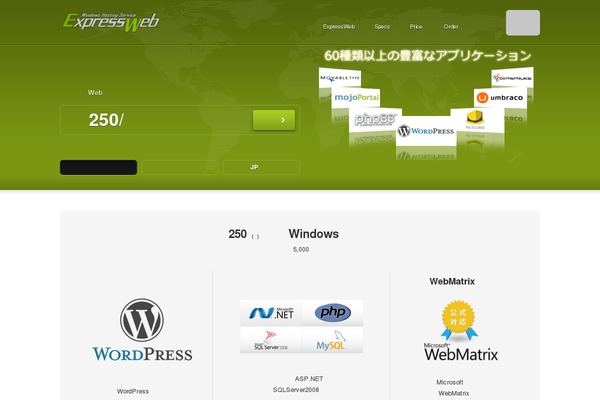Click the Web label above the price box
Image resolution: width=600 pixels, height=400 pixels.
[x=95, y=92]
